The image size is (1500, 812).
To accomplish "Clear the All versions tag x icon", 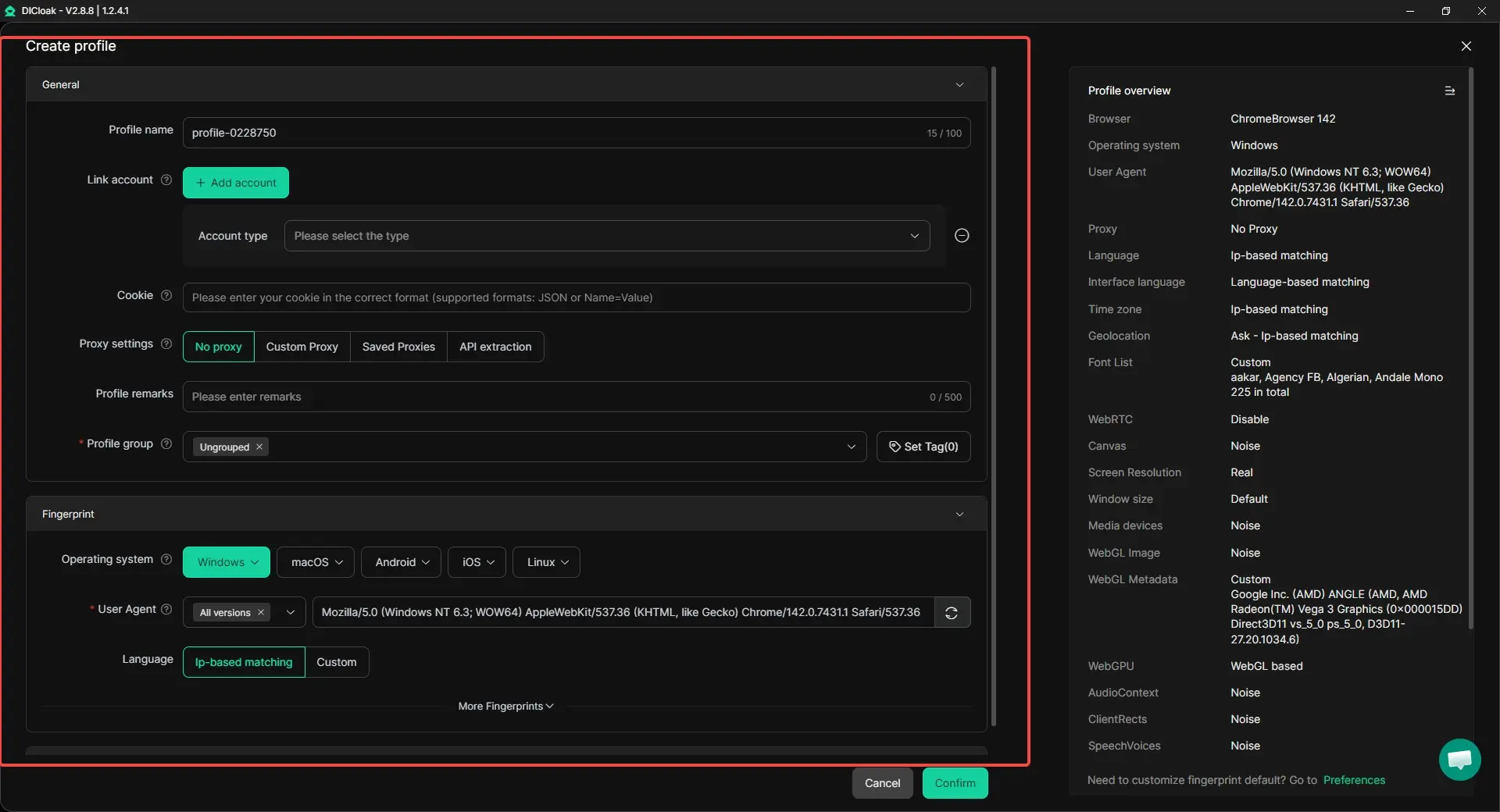I will (261, 613).
